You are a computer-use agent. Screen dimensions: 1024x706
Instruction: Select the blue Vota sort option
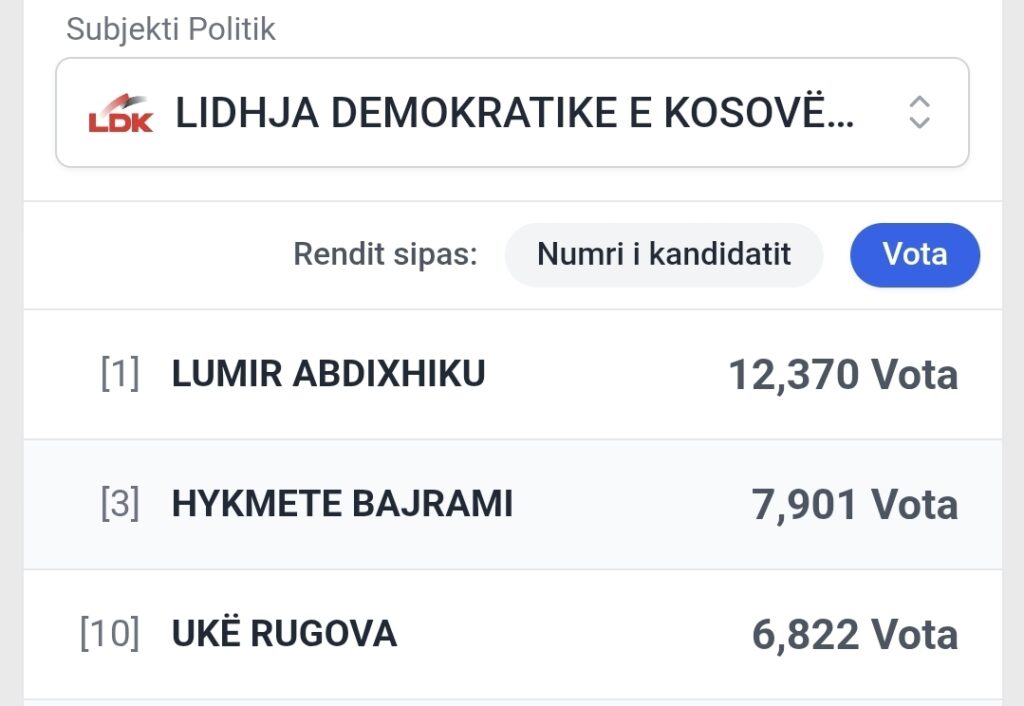[914, 254]
